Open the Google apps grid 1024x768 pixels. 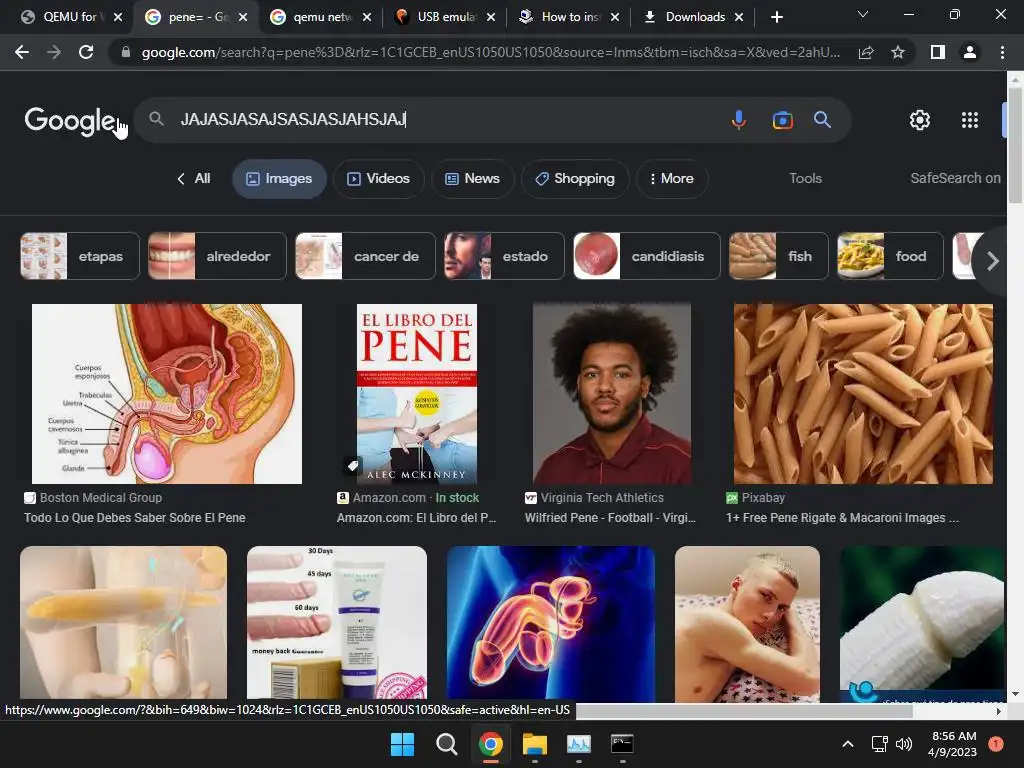click(970, 120)
